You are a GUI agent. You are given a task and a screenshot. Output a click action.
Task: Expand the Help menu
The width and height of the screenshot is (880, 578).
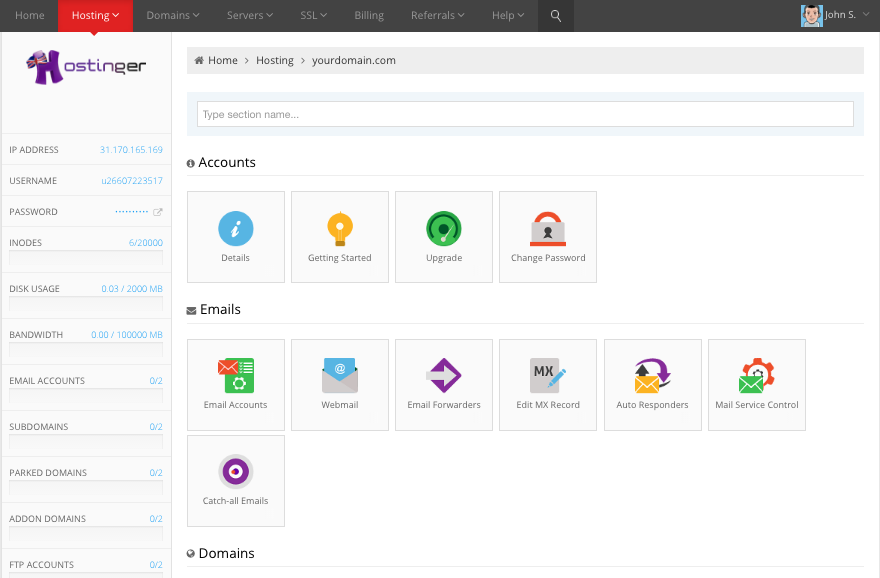point(508,16)
